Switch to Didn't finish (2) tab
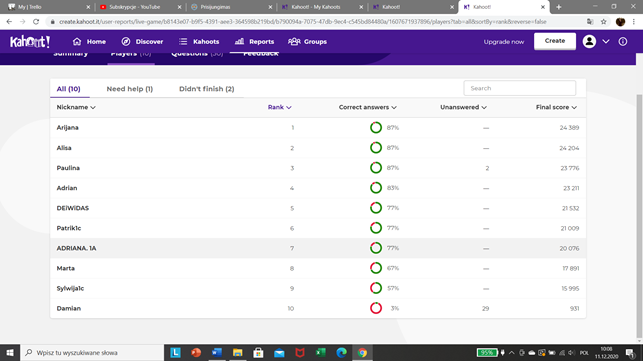Screen dimensions: 643x361 pyautogui.click(x=206, y=89)
